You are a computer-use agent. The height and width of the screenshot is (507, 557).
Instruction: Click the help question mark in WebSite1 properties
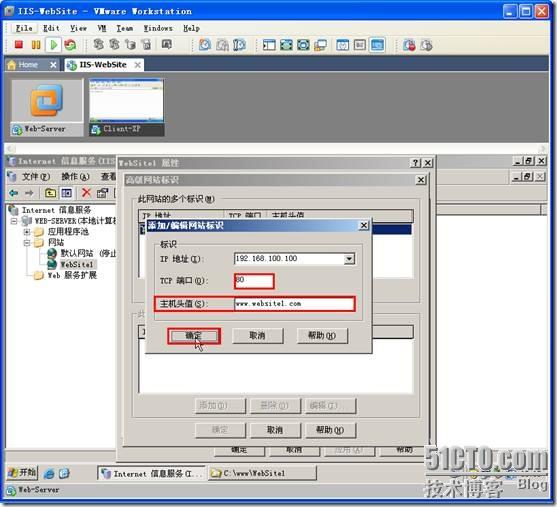click(x=415, y=163)
